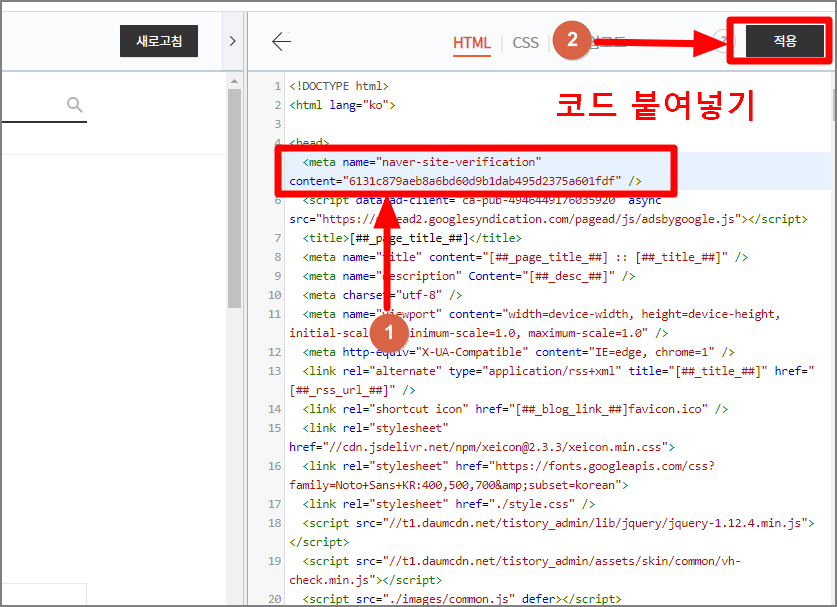This screenshot has height=607, width=837.
Task: Click the fonts.googleapis.com stylesheet line
Action: [x=509, y=466]
